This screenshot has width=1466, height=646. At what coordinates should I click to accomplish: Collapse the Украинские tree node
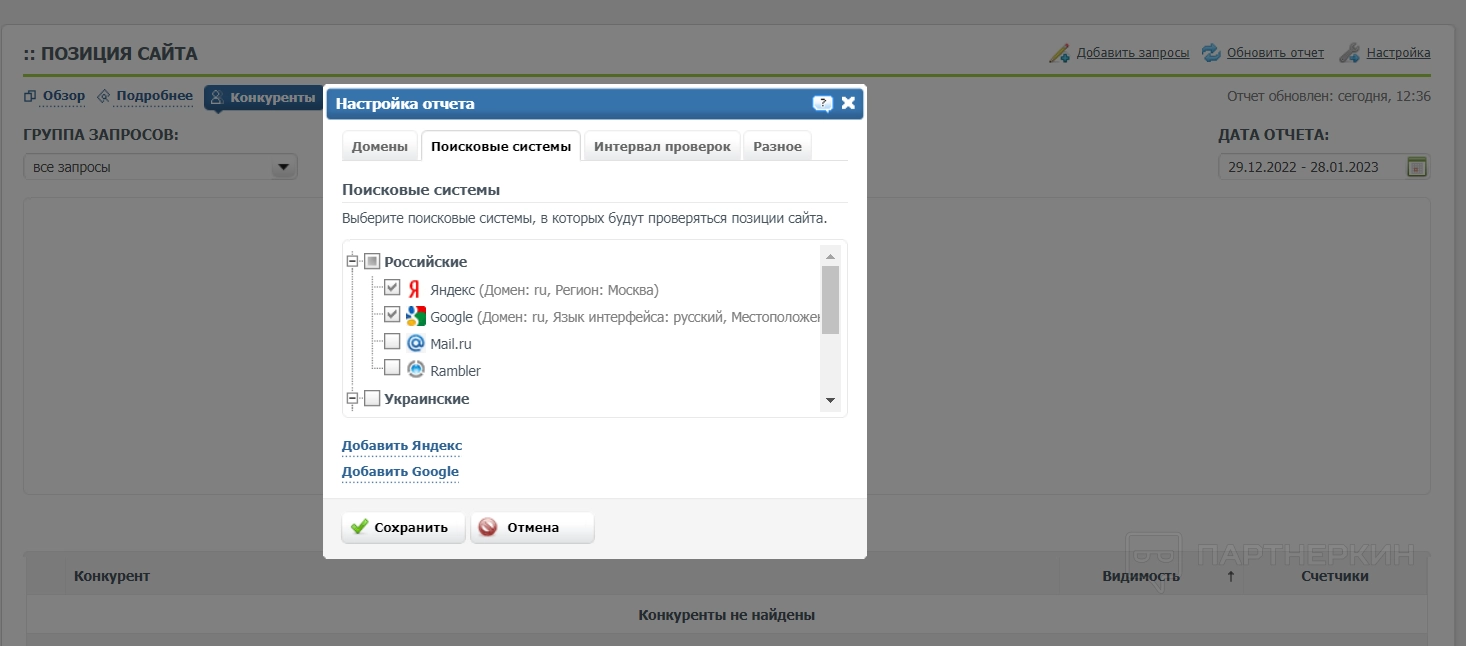[352, 399]
